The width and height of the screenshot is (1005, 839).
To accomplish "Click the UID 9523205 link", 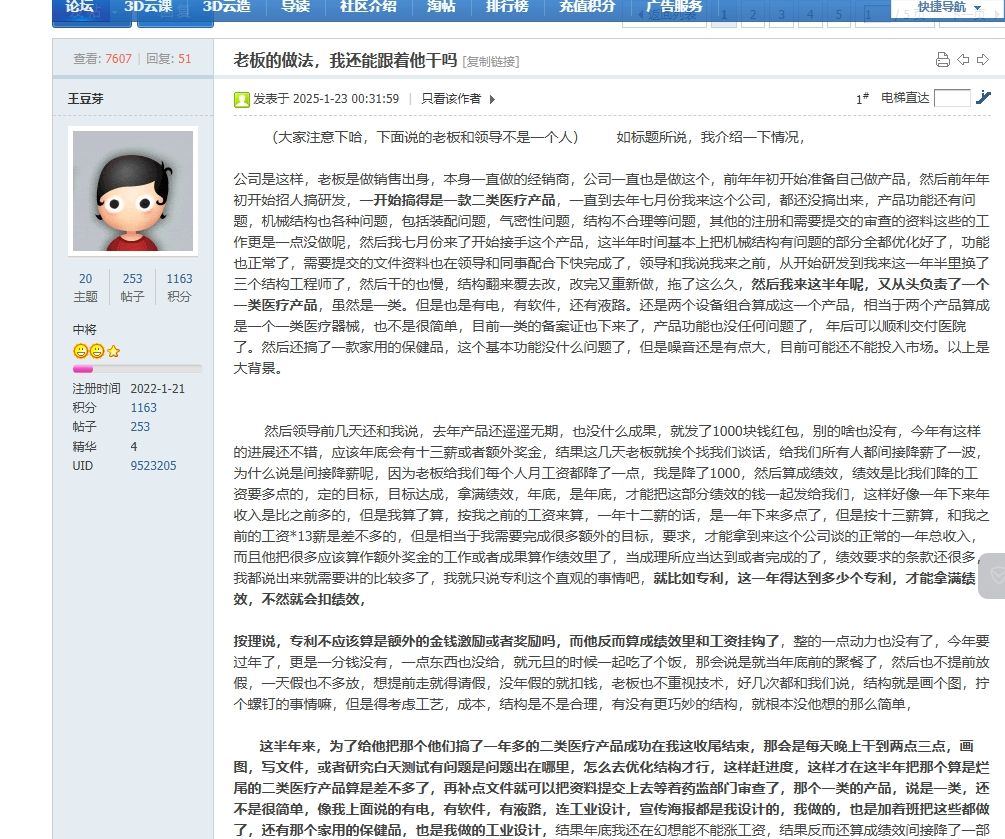I will pos(153,465).
